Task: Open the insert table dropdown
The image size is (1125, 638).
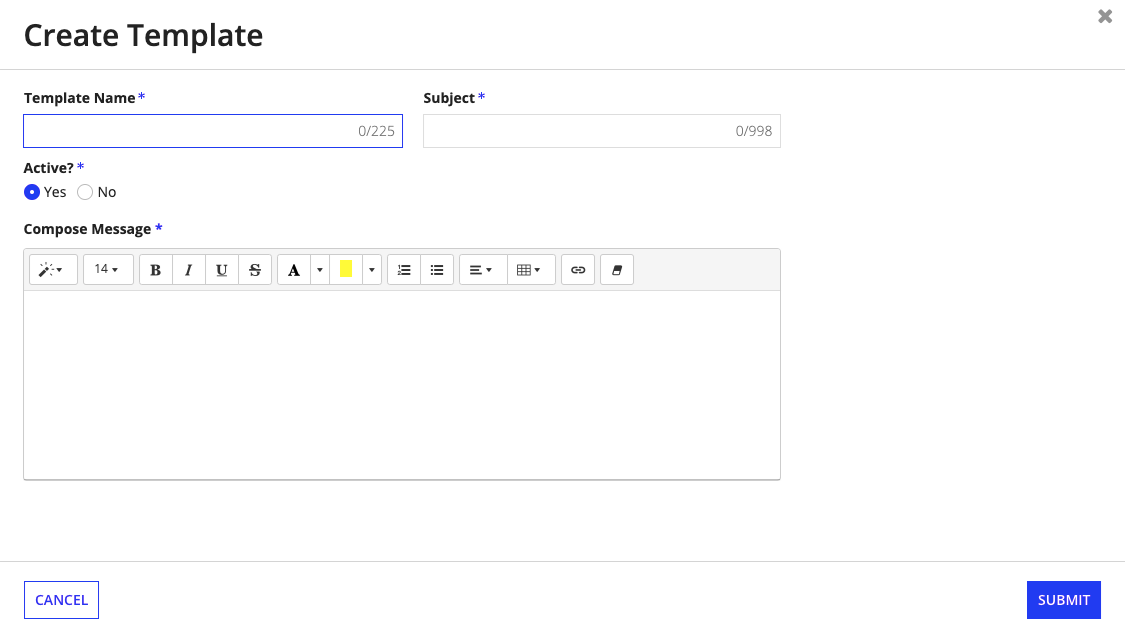Action: (x=531, y=270)
